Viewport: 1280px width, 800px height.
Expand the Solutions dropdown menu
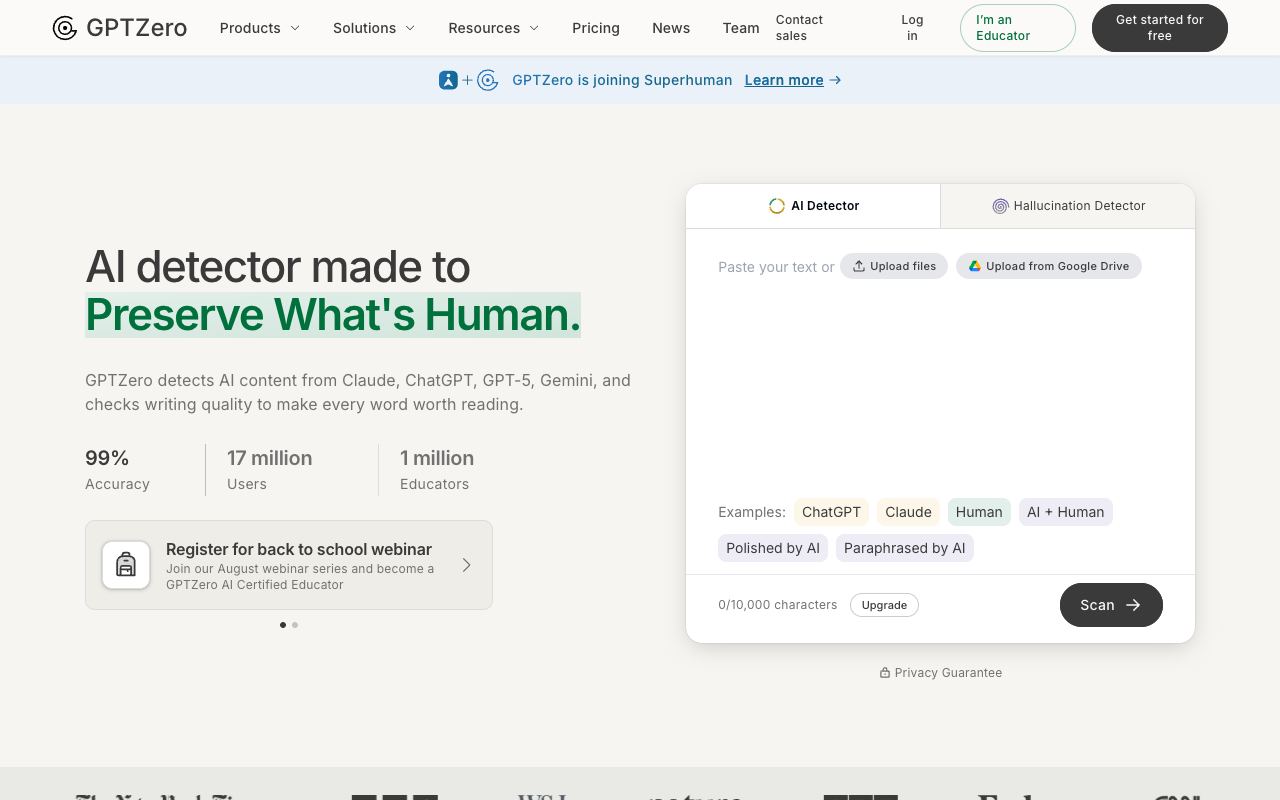click(x=374, y=28)
